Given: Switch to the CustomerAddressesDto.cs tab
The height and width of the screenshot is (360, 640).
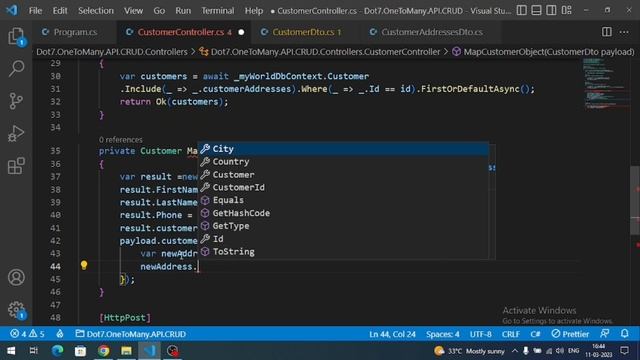Looking at the screenshot, I should (x=431, y=32).
